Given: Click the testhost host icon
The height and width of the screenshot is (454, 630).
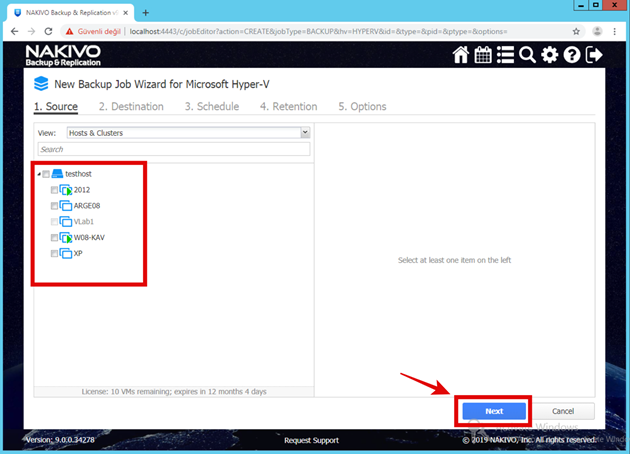Looking at the screenshot, I should 57,174.
